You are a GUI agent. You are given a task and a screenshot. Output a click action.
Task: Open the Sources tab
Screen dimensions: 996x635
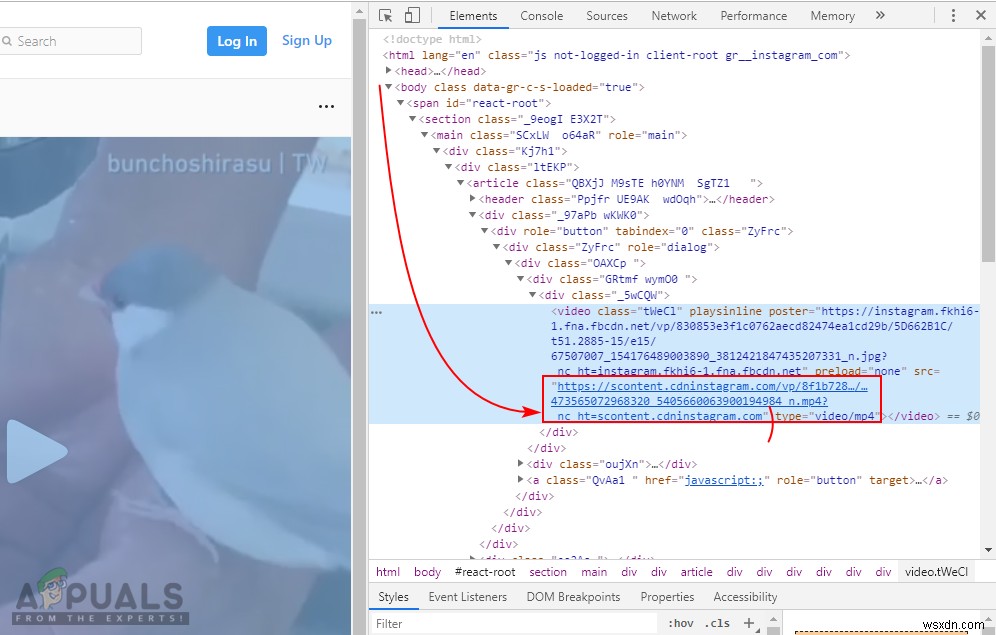(607, 16)
